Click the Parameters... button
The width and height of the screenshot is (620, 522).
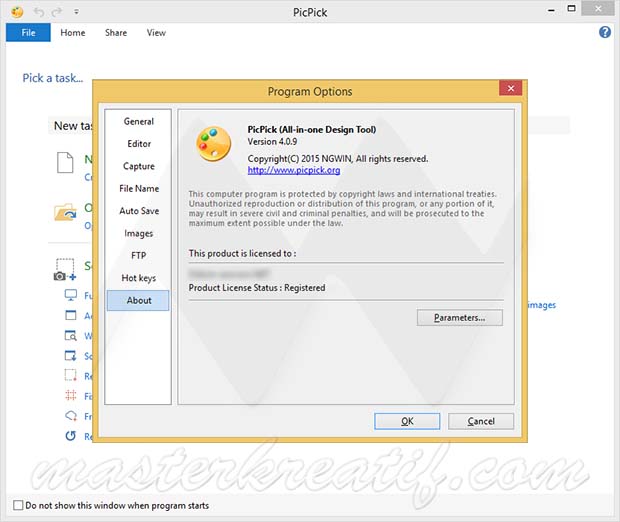(459, 318)
